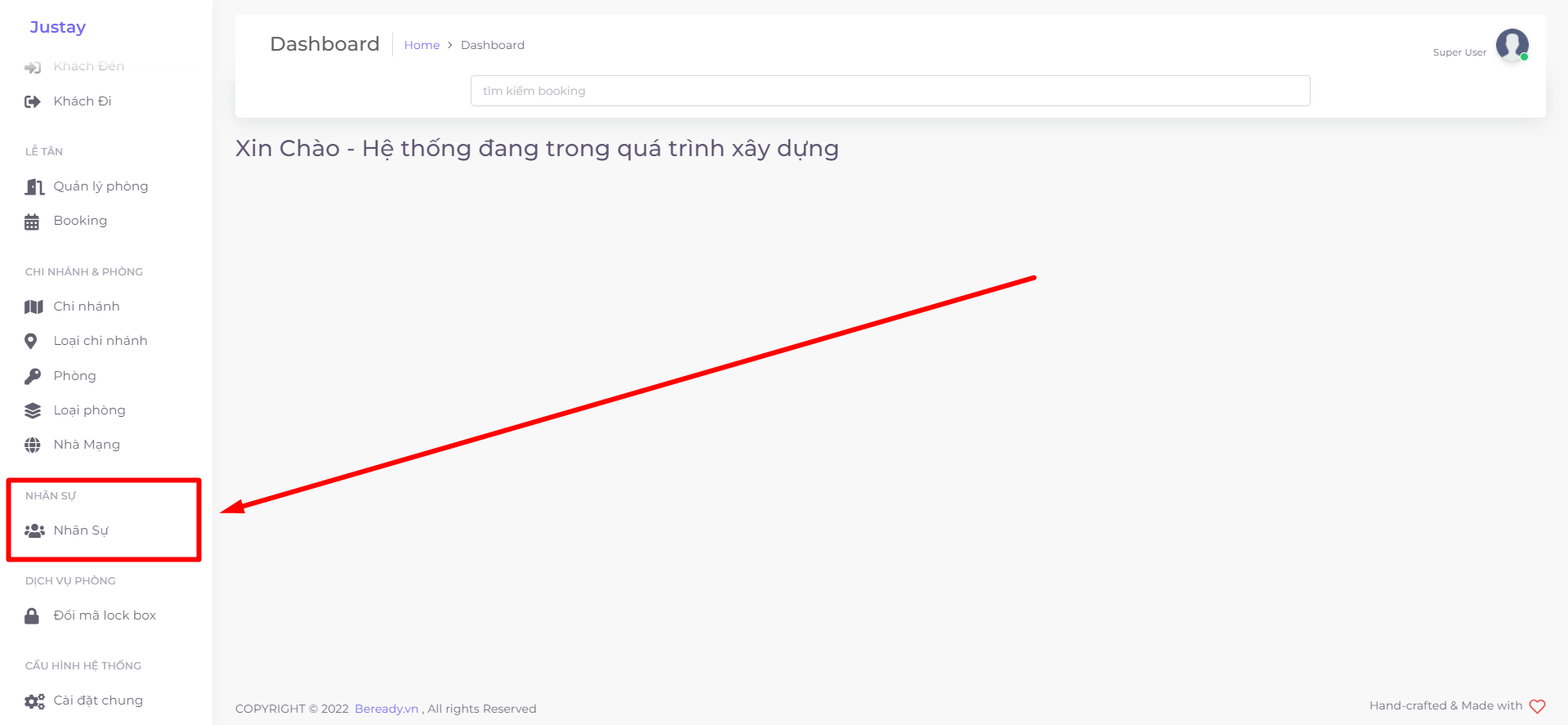Select Nhân Sự in the sidebar
1568x725 pixels.
coord(81,530)
